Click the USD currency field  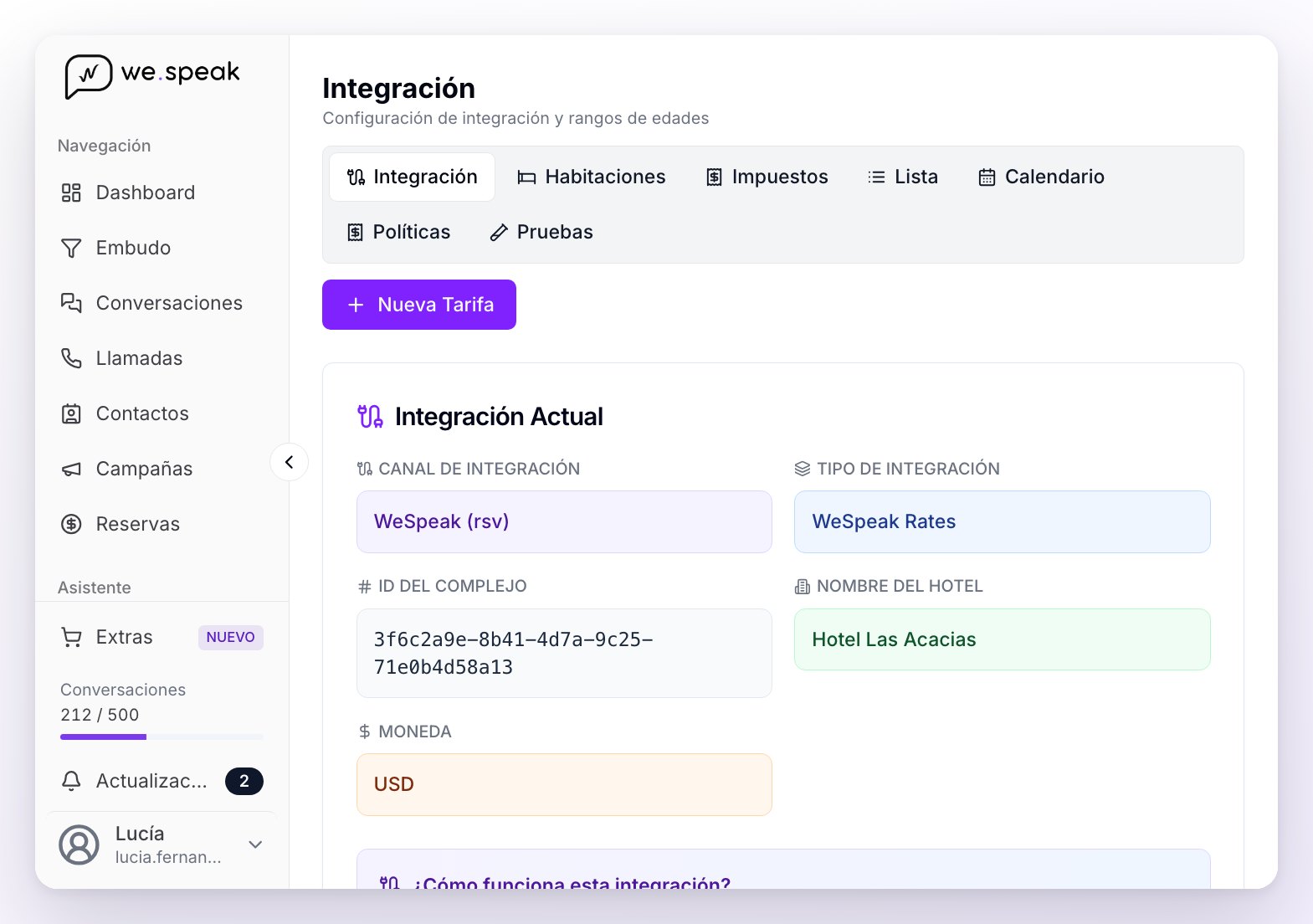(564, 784)
